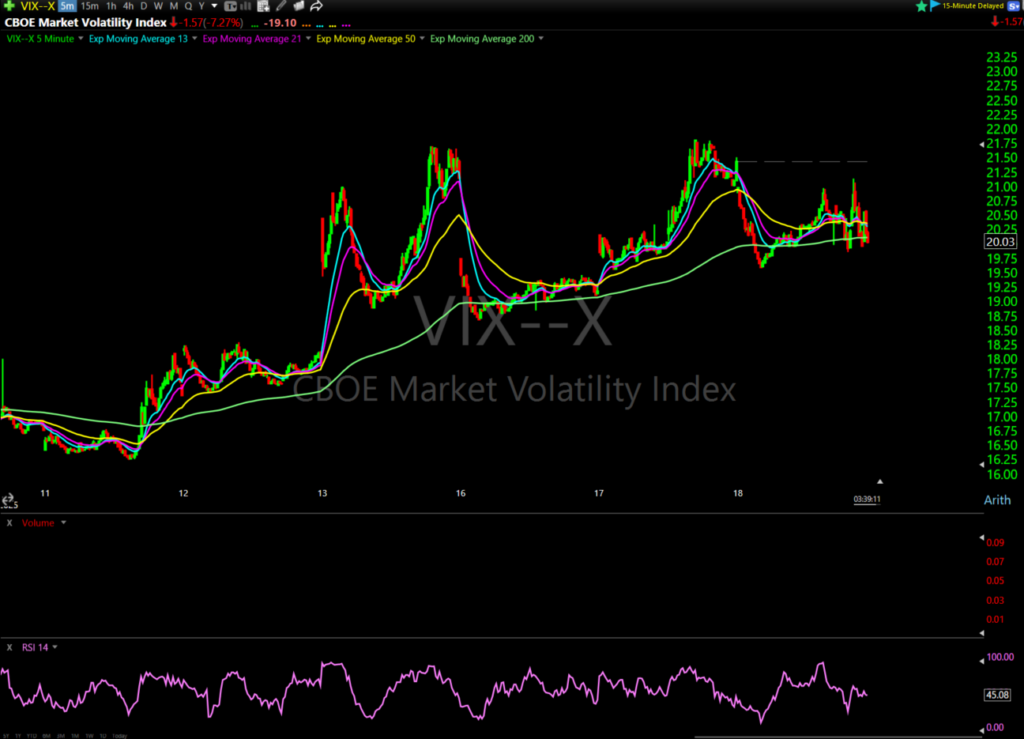Select the W weekly timeframe

click(158, 6)
